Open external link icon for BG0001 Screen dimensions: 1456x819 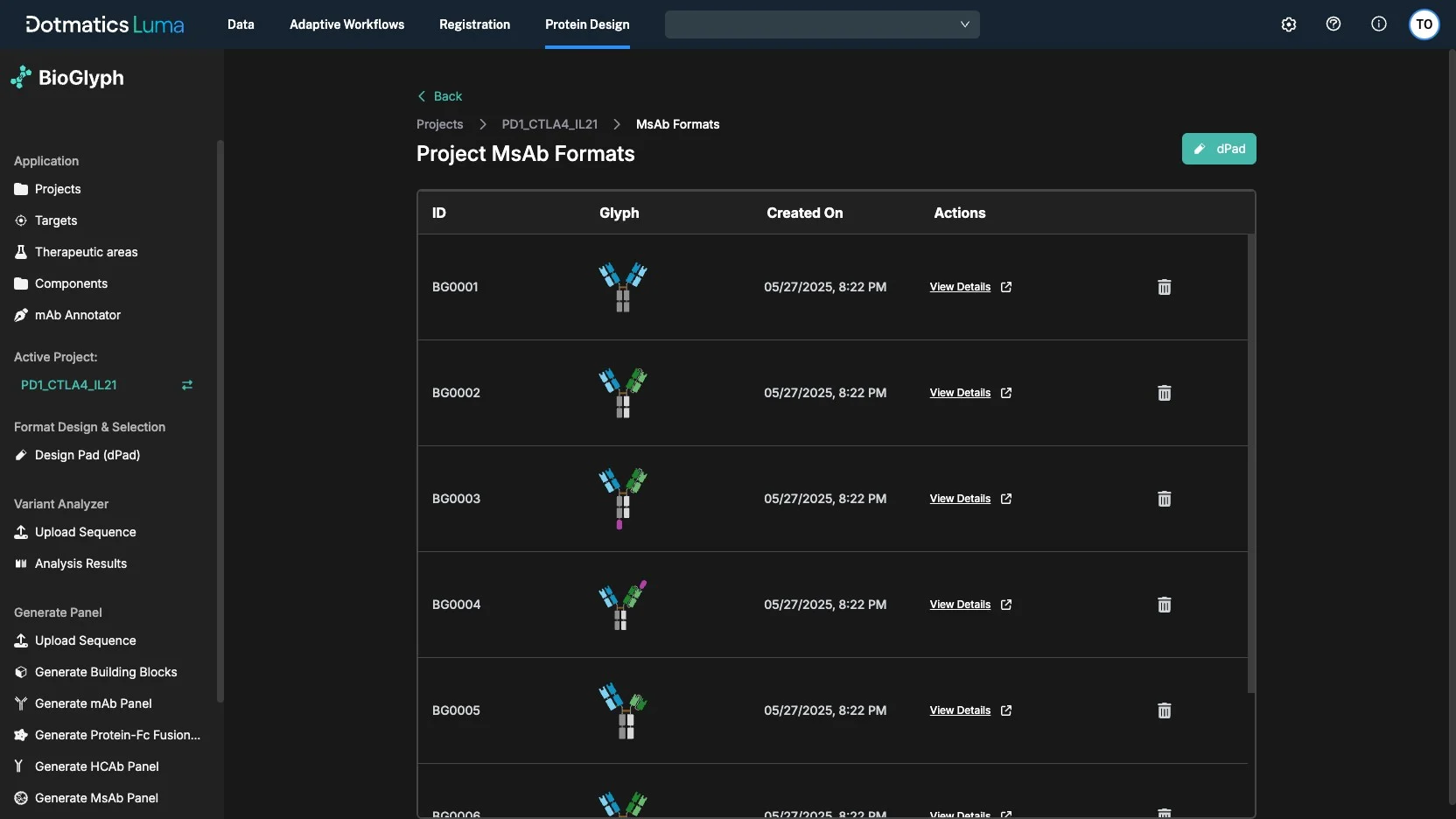(1006, 287)
